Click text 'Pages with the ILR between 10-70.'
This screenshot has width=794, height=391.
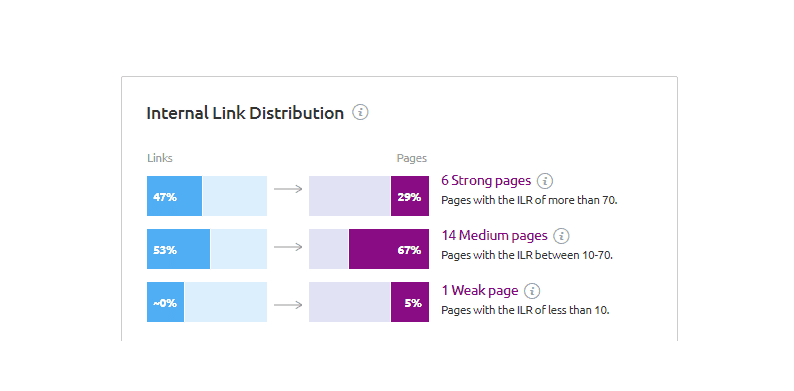(527, 255)
